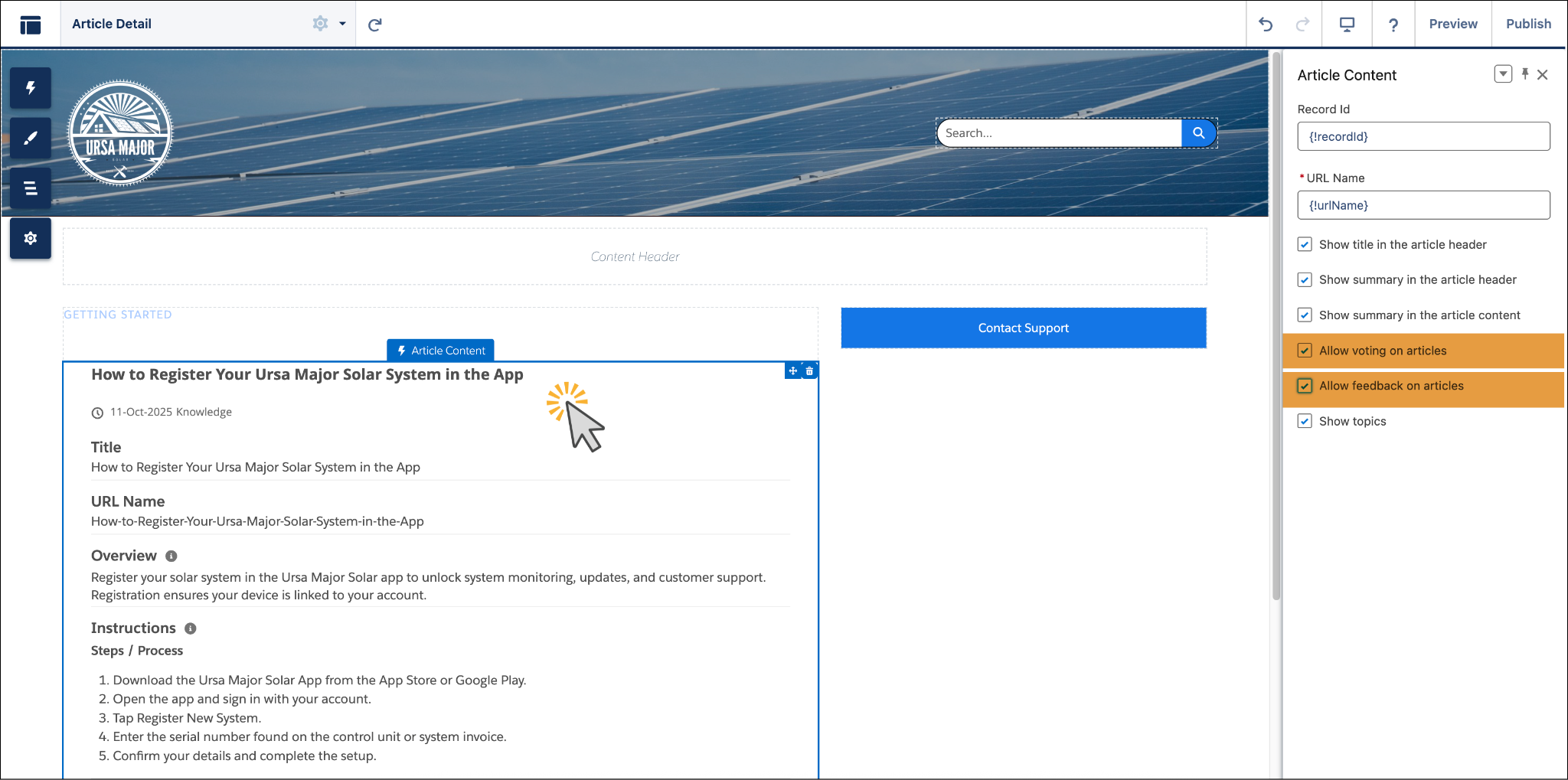The height and width of the screenshot is (780, 1568).
Task: Click the Contact Support button
Action: tap(1024, 328)
